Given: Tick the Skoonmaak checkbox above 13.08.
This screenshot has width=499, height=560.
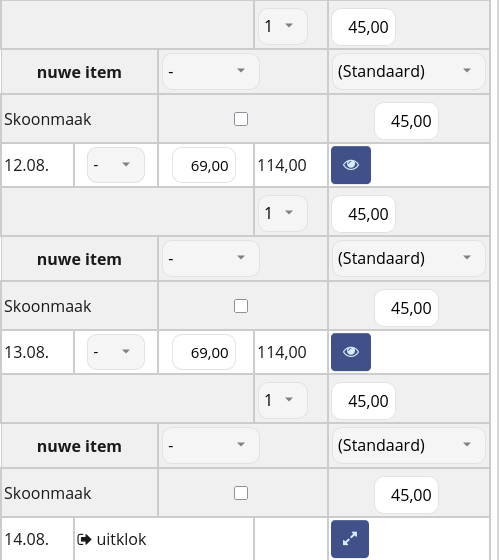Looking at the screenshot, I should coord(241,306).
